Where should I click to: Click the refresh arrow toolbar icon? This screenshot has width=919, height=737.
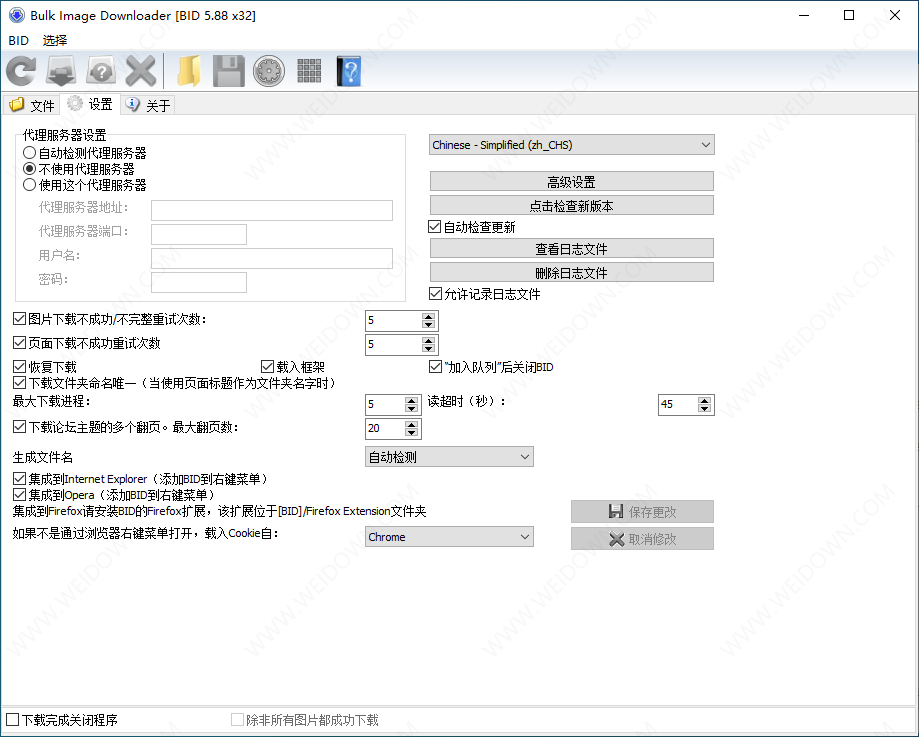(21, 71)
